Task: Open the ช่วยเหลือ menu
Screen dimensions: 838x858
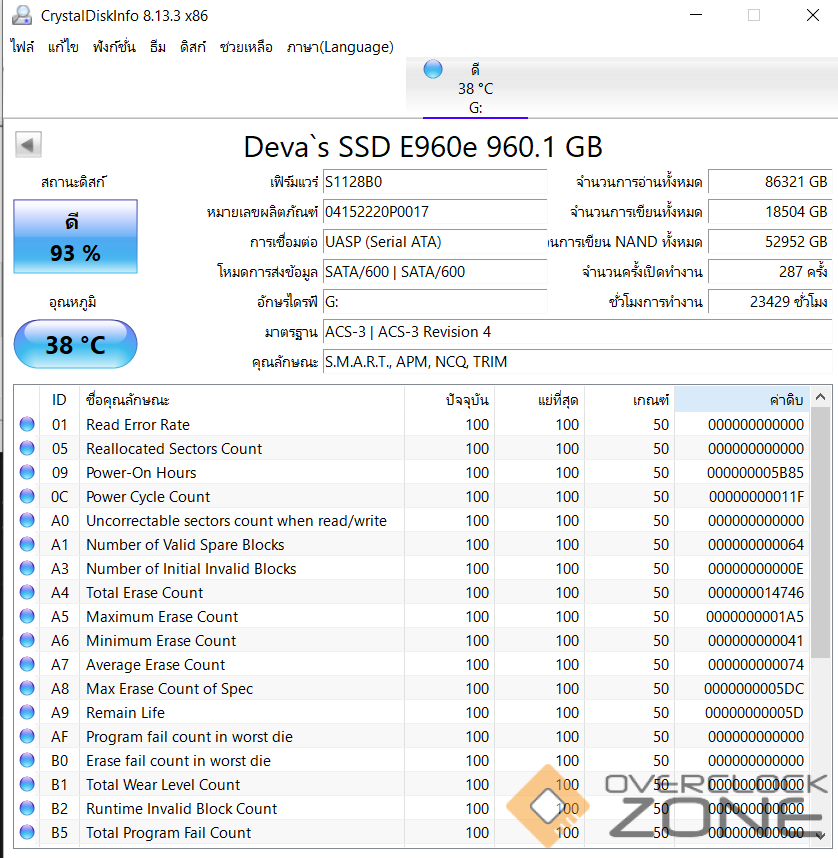Action: tap(246, 47)
